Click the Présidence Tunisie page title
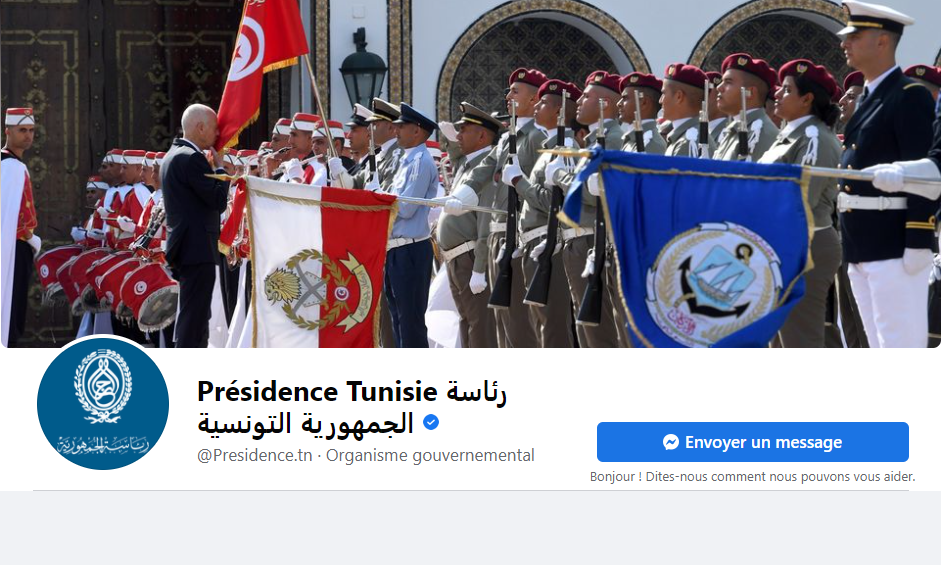The width and height of the screenshot is (941, 565). [x=317, y=391]
